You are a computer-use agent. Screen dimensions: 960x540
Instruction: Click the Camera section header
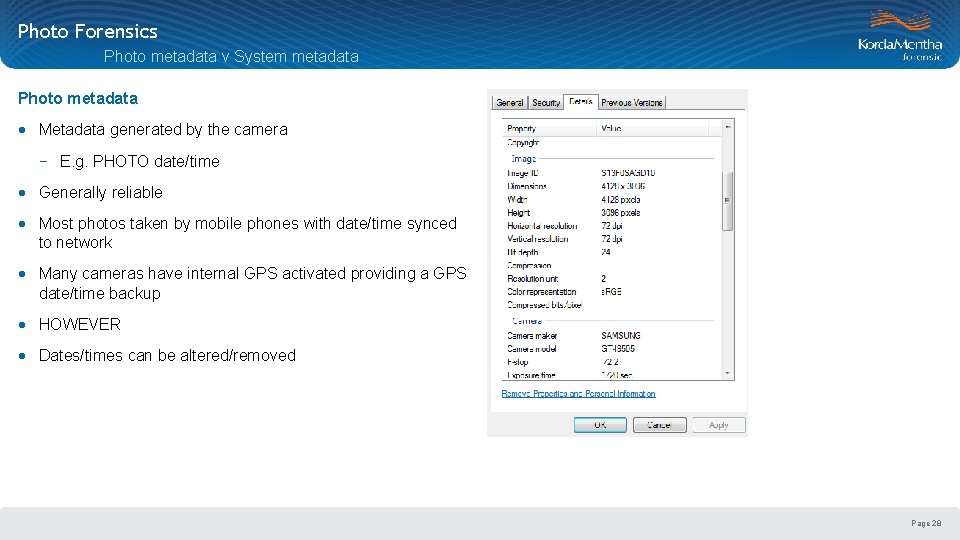coord(527,321)
